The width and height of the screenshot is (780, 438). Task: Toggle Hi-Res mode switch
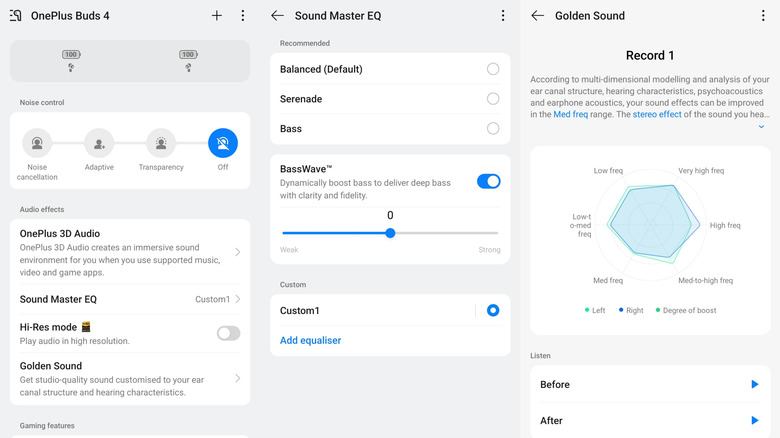pyautogui.click(x=228, y=333)
